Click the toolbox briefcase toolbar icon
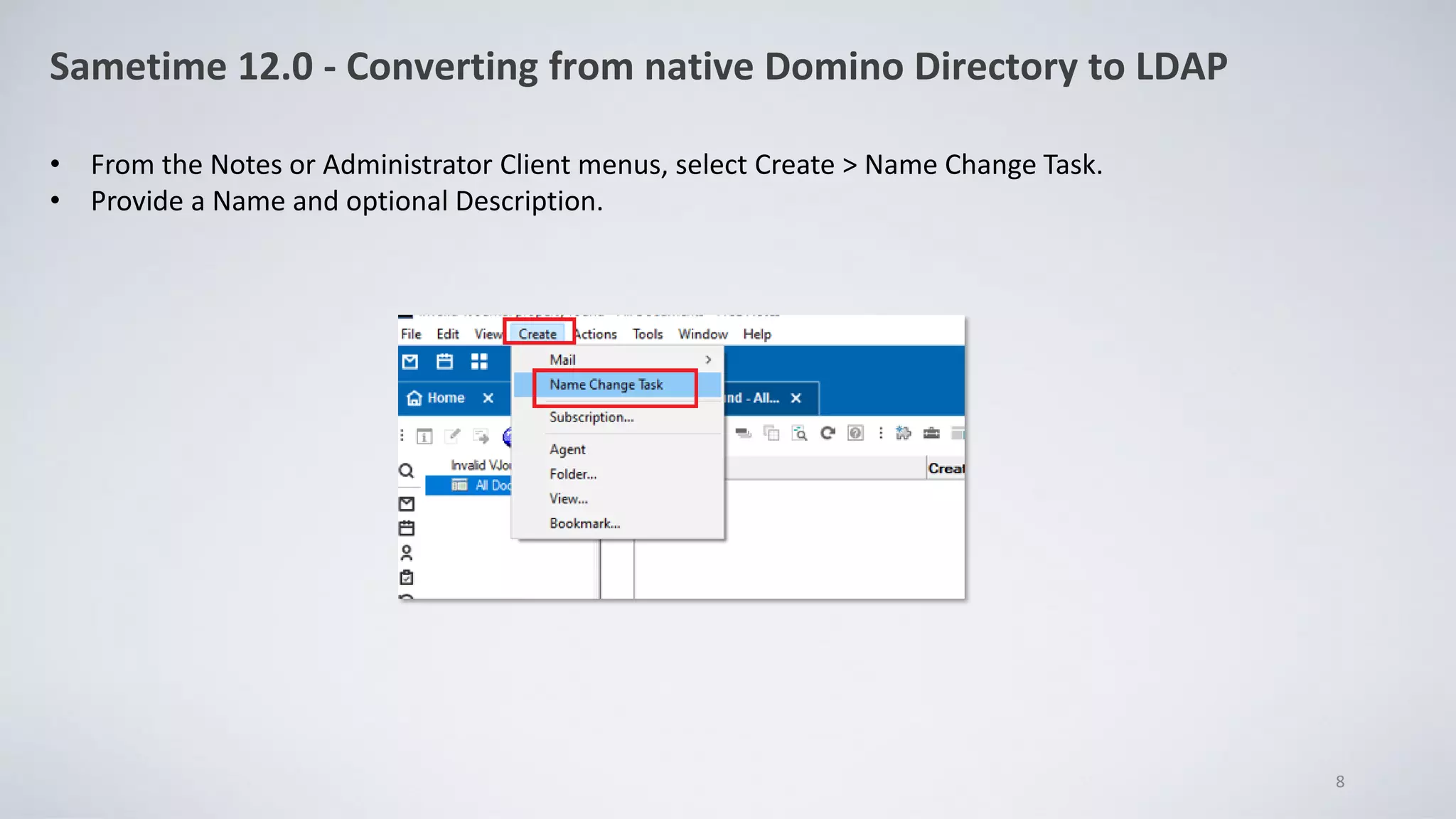1456x819 pixels. pos(931,433)
